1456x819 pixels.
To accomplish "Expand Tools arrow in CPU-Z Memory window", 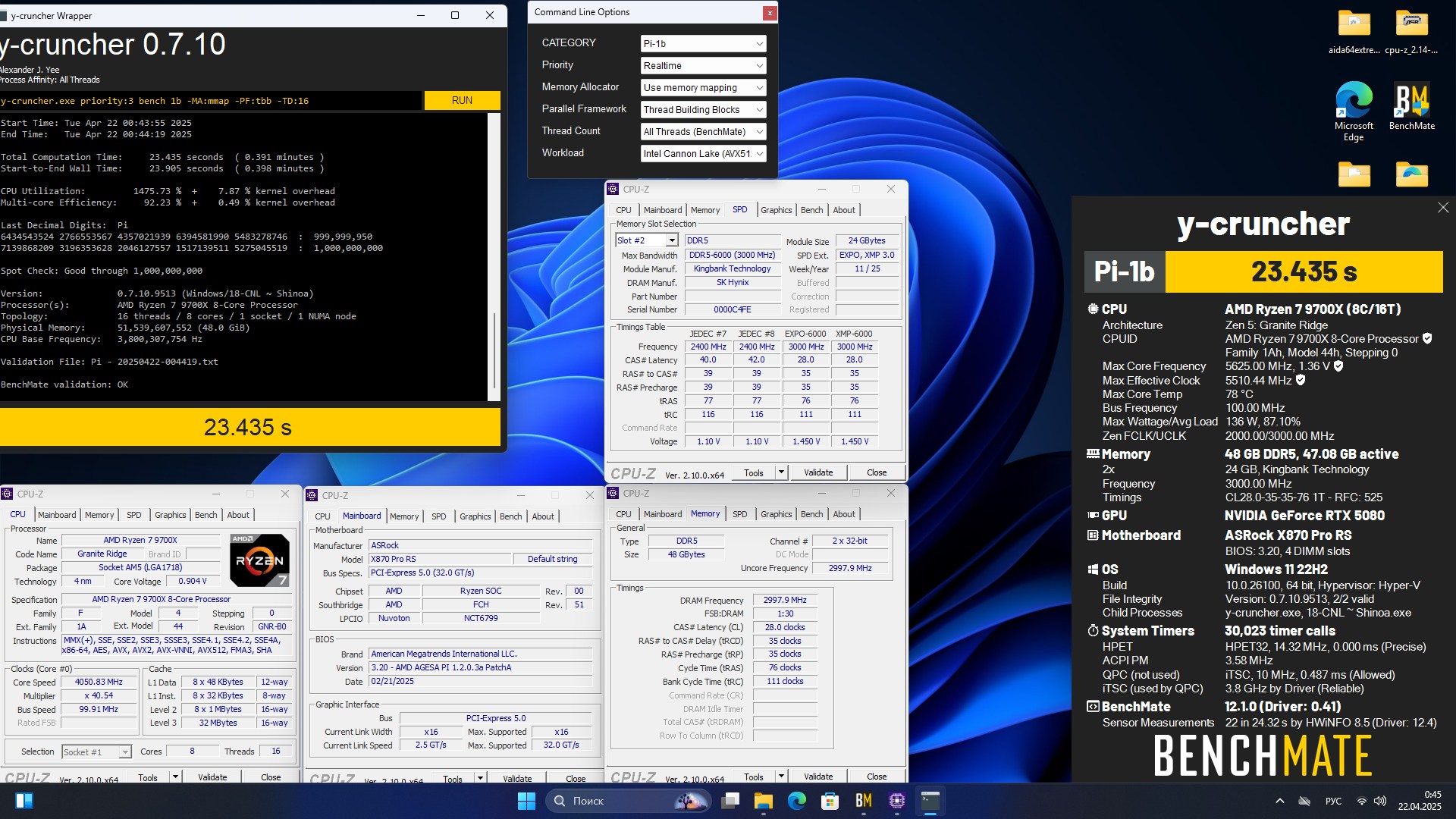I will [x=781, y=777].
